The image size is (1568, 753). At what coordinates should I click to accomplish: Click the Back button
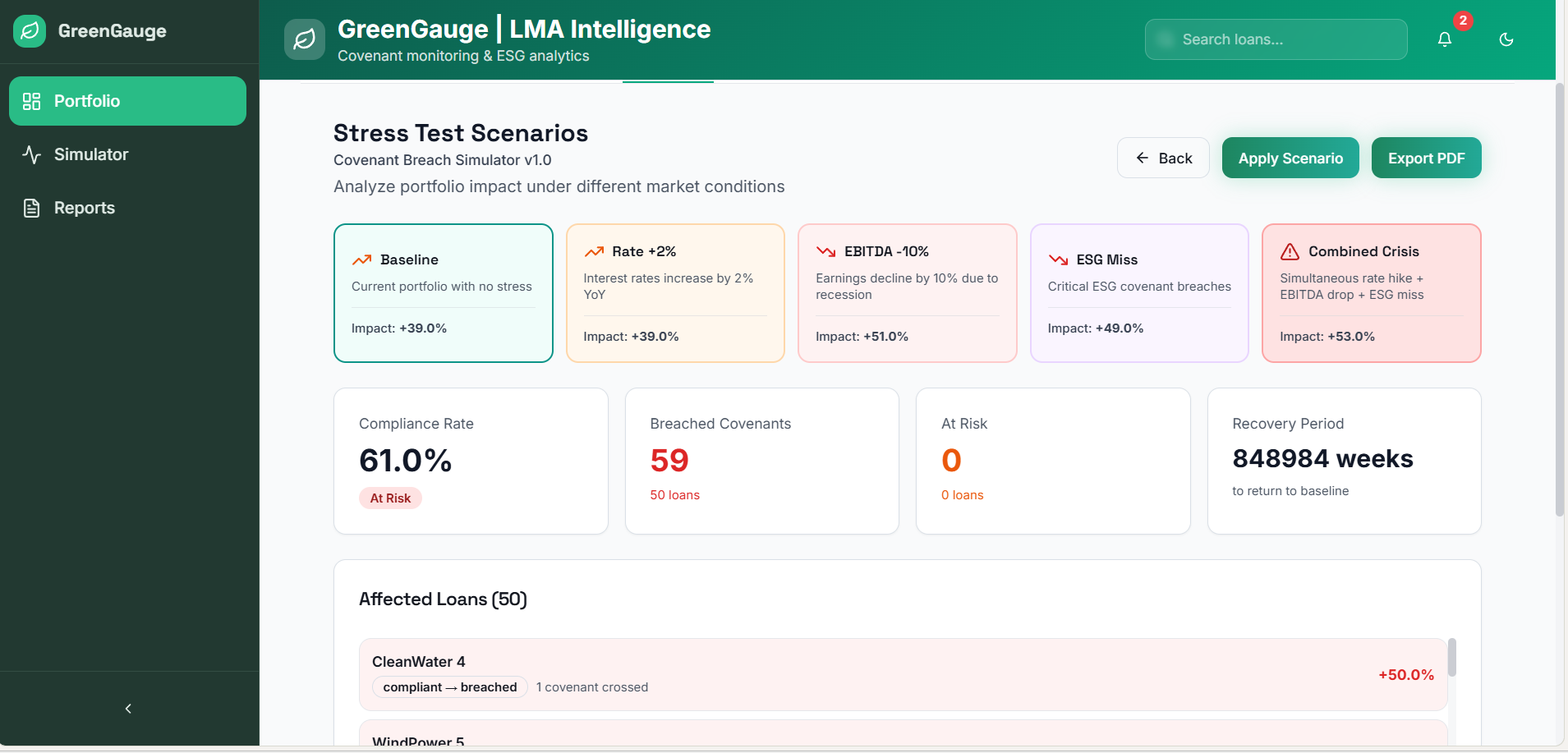(x=1163, y=158)
